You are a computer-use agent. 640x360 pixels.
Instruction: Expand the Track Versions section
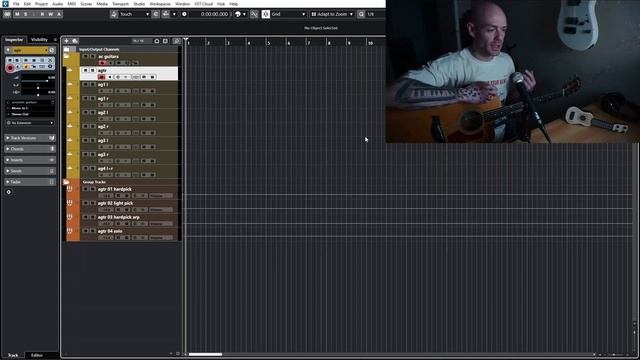30,138
